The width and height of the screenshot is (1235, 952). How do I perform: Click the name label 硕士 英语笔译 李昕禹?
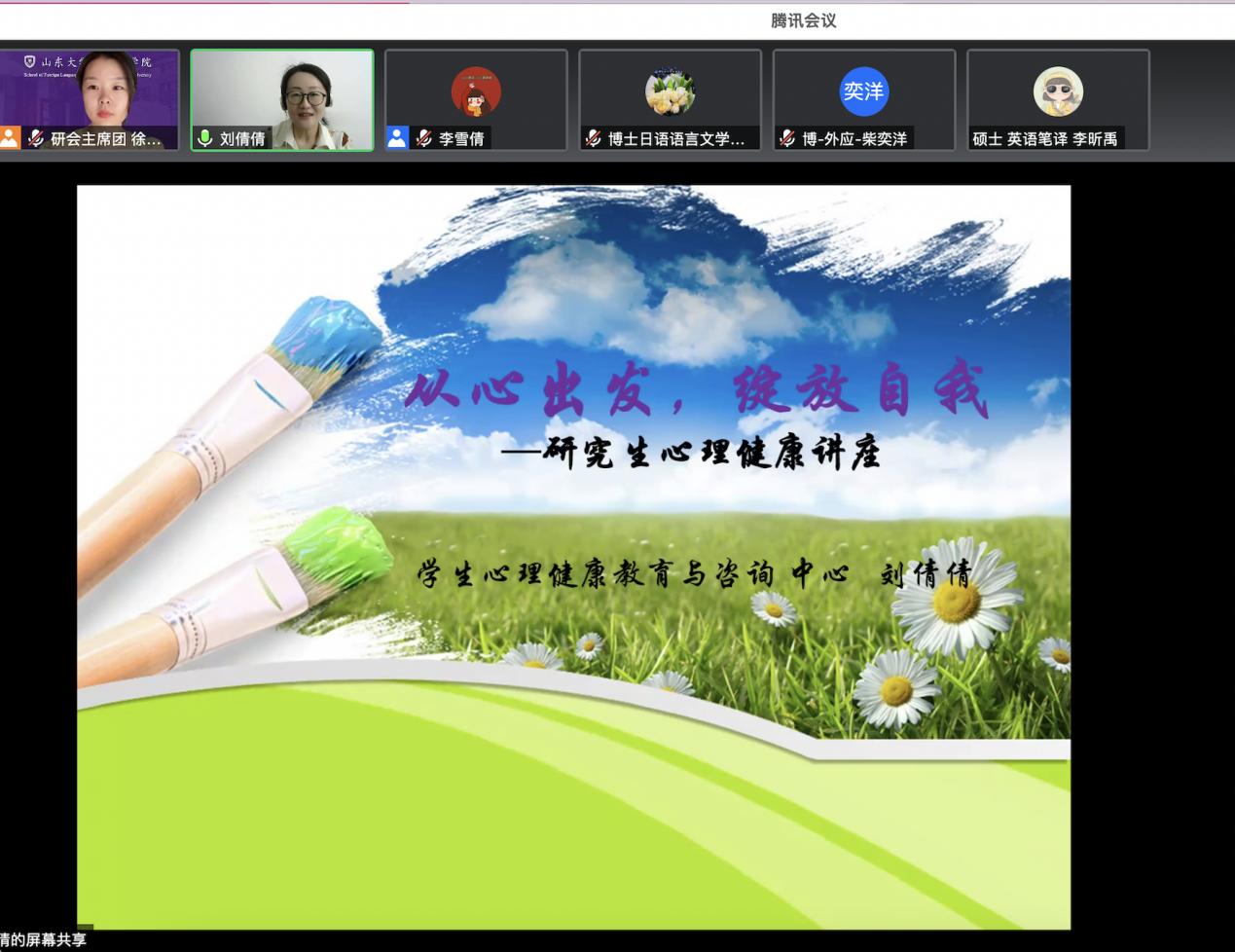(1045, 139)
